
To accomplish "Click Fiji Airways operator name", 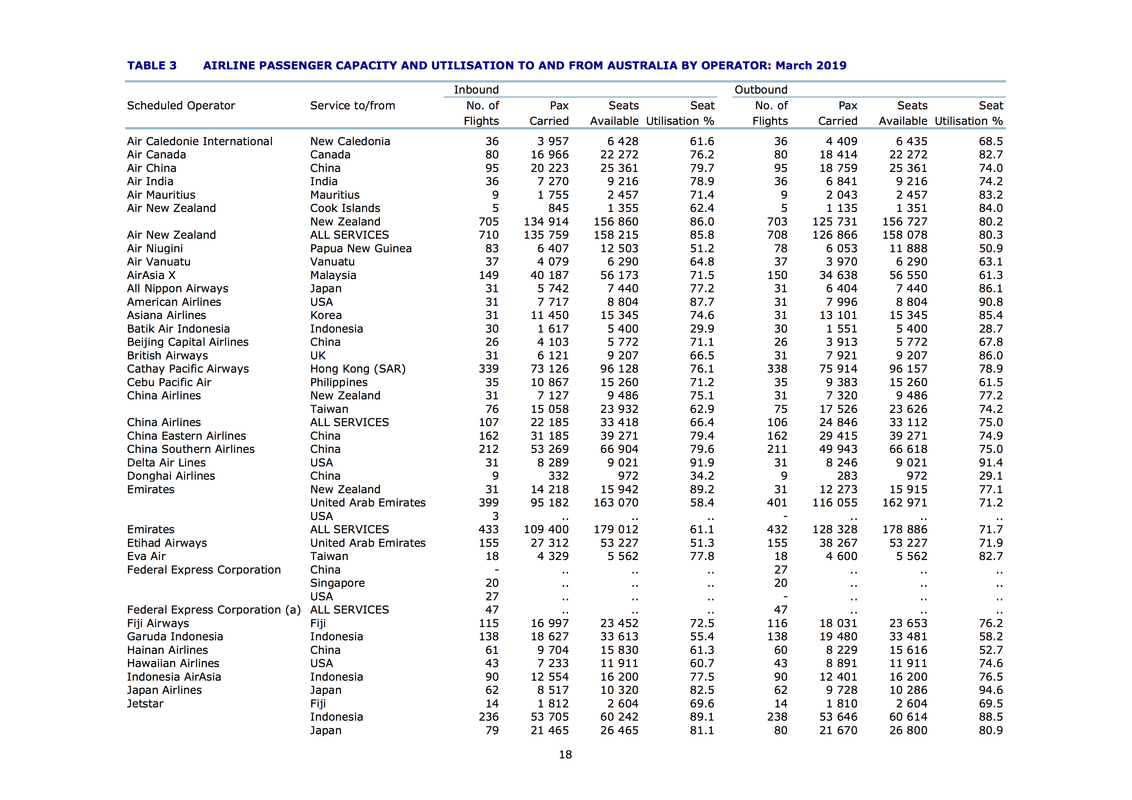I will point(158,623).
